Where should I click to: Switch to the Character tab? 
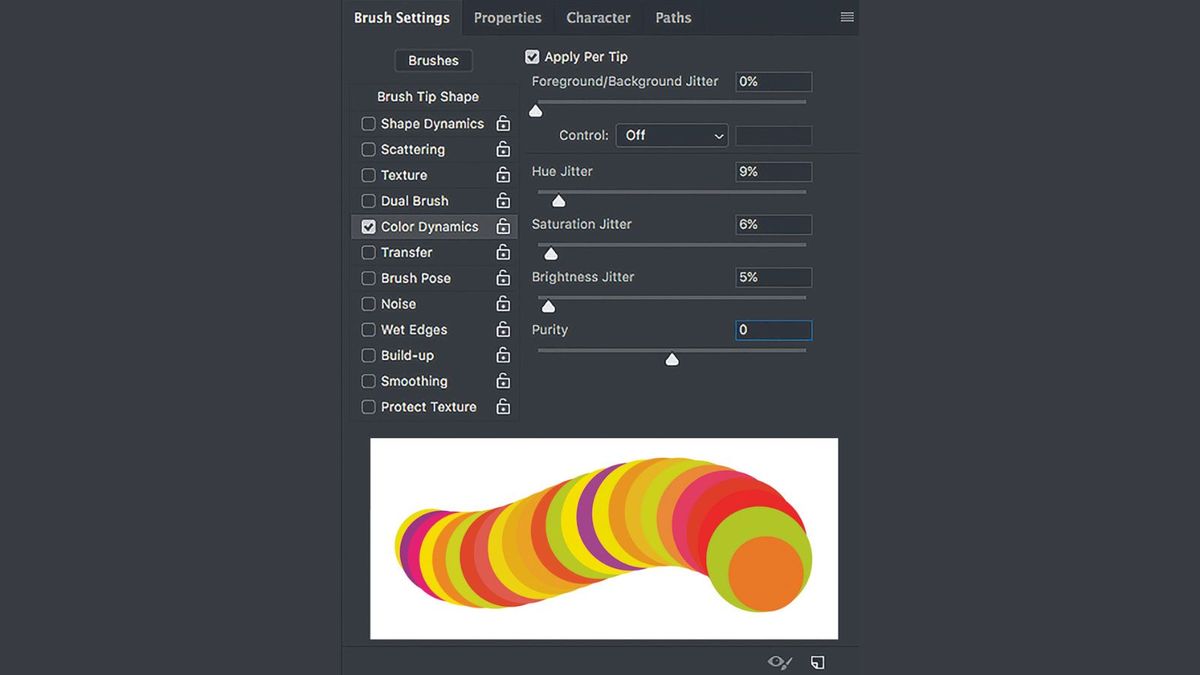[x=598, y=17]
